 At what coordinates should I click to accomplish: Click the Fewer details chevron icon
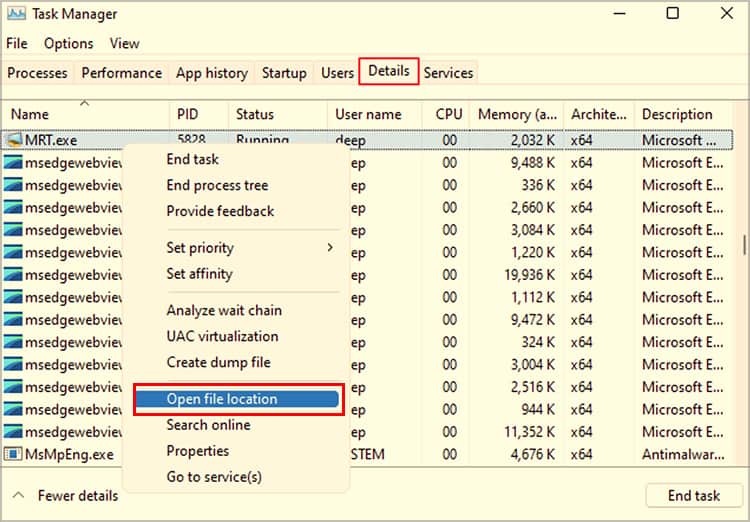18,495
